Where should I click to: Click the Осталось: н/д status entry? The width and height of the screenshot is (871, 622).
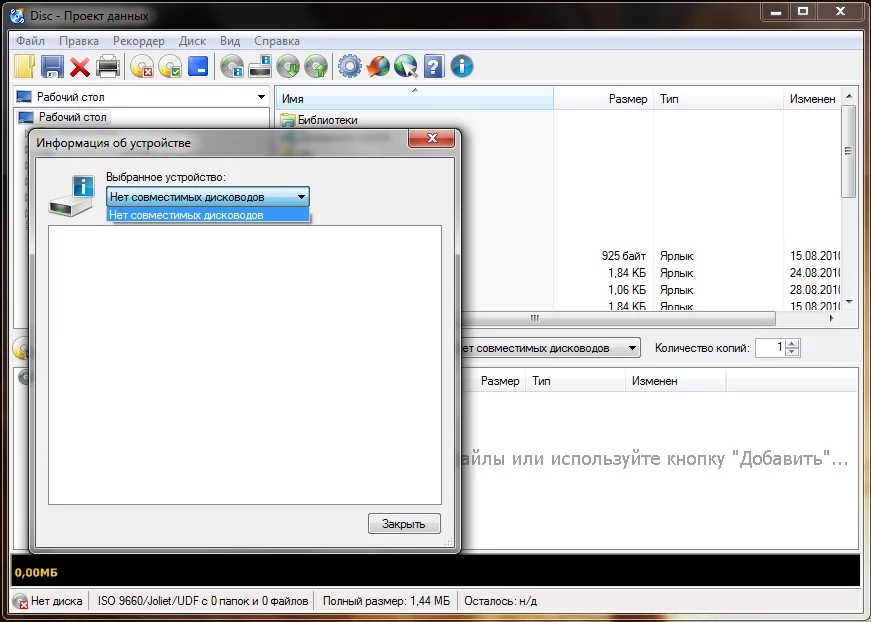click(500, 601)
